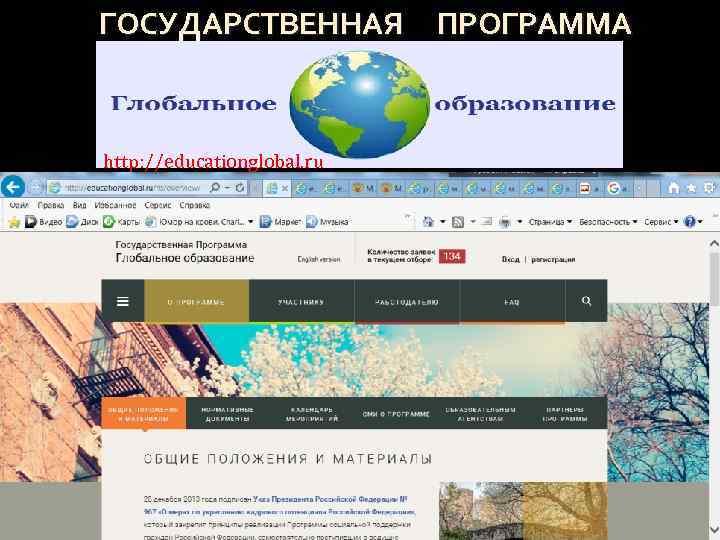Open the СМИ о программе sub-tab
This screenshot has height=540, width=720.
pyautogui.click(x=396, y=413)
